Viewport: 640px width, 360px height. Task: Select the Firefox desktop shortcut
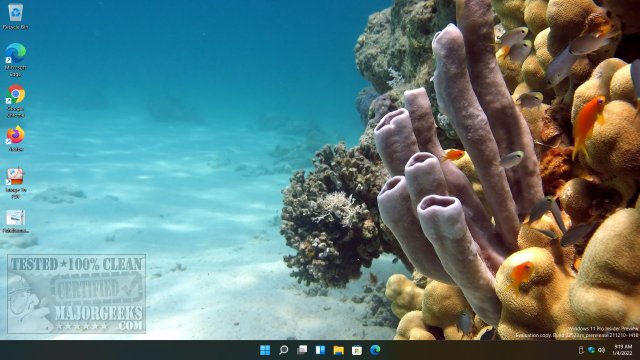(x=16, y=139)
